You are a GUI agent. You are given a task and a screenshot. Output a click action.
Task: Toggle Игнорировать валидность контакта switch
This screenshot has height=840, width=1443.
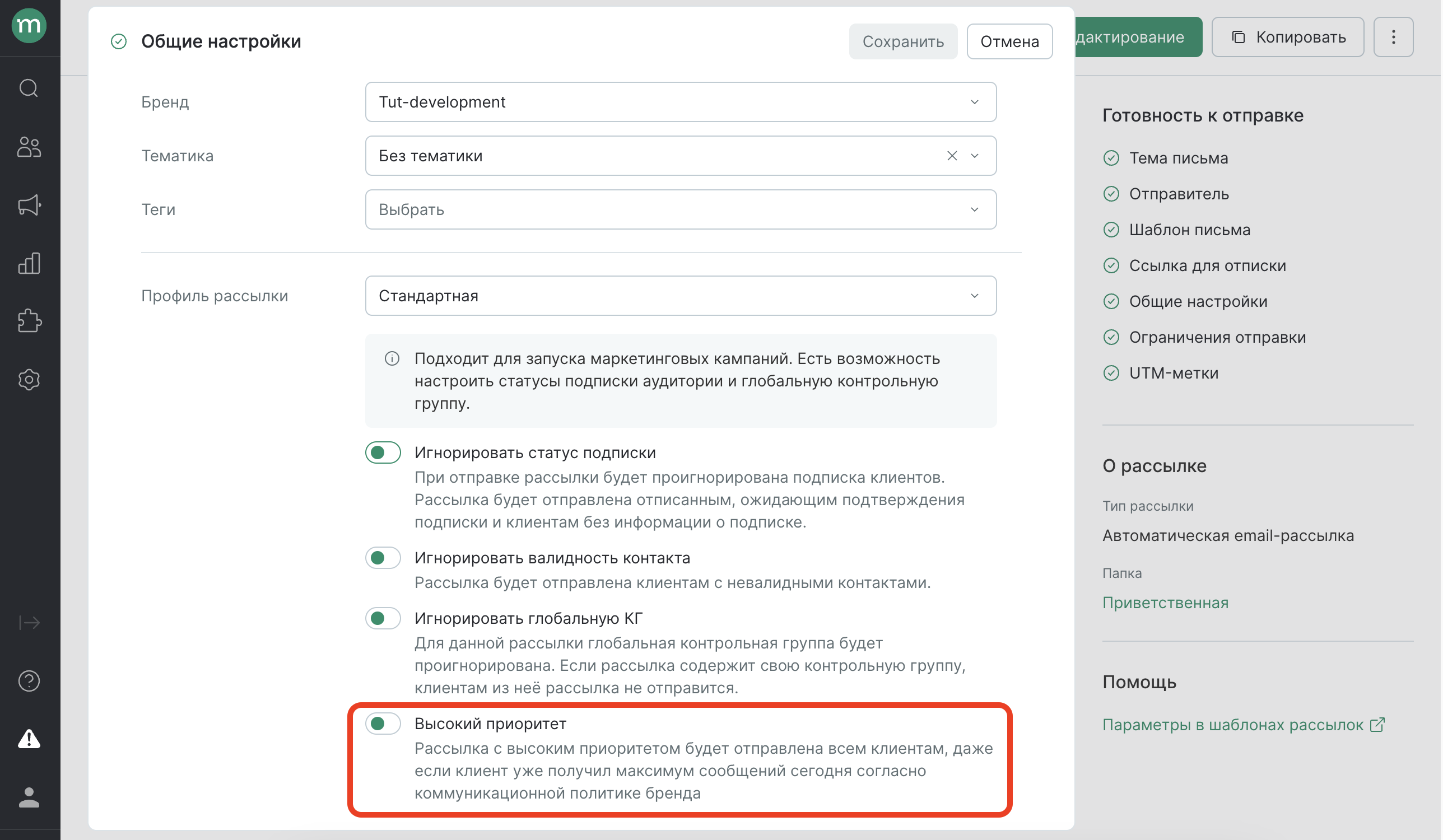click(x=383, y=558)
